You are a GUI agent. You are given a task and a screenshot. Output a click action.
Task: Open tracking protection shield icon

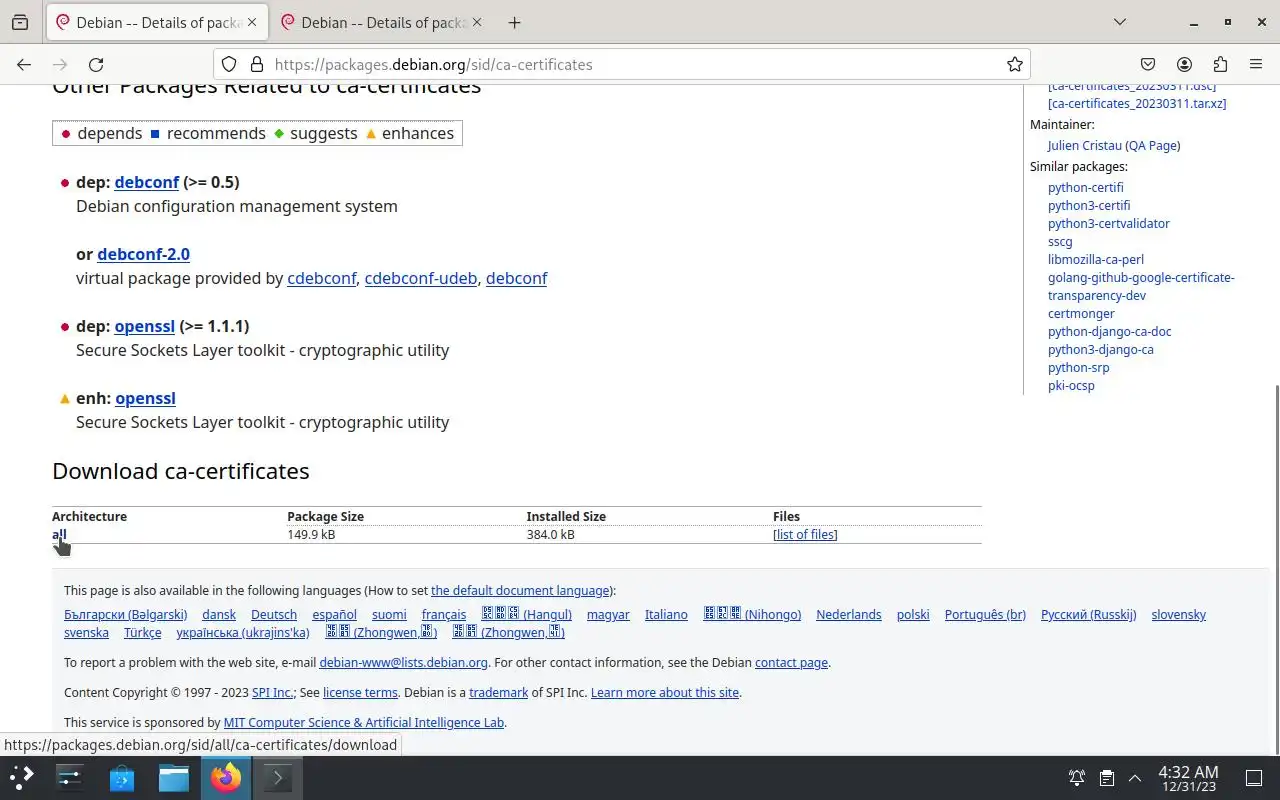point(229,64)
